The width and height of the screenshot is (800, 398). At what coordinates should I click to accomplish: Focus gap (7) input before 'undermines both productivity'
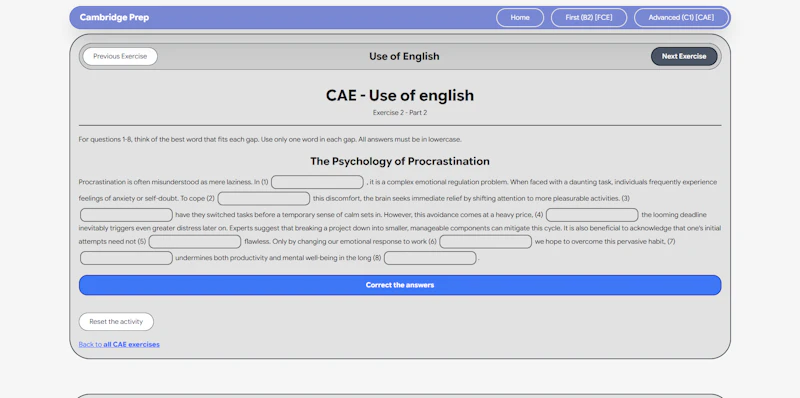coord(127,258)
